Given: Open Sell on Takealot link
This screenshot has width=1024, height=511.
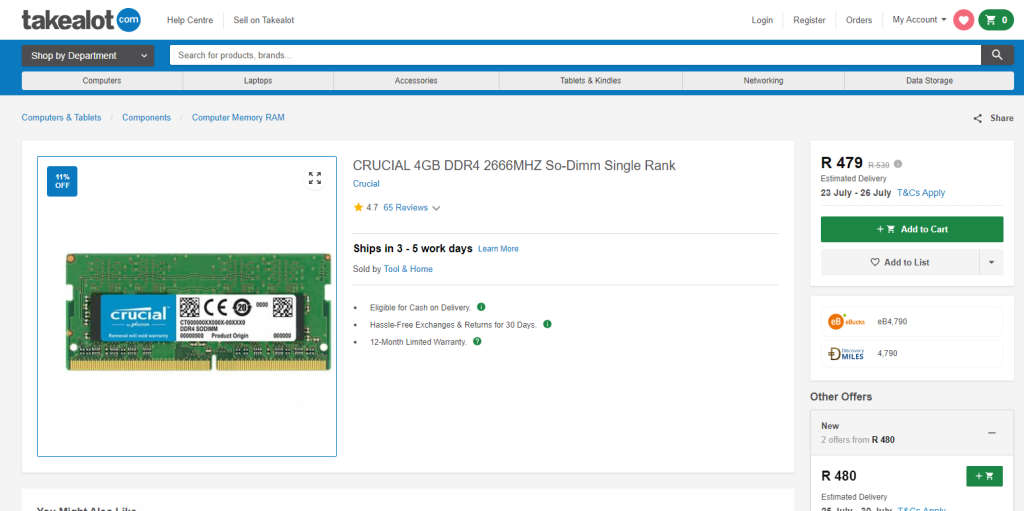Looking at the screenshot, I should pos(264,20).
